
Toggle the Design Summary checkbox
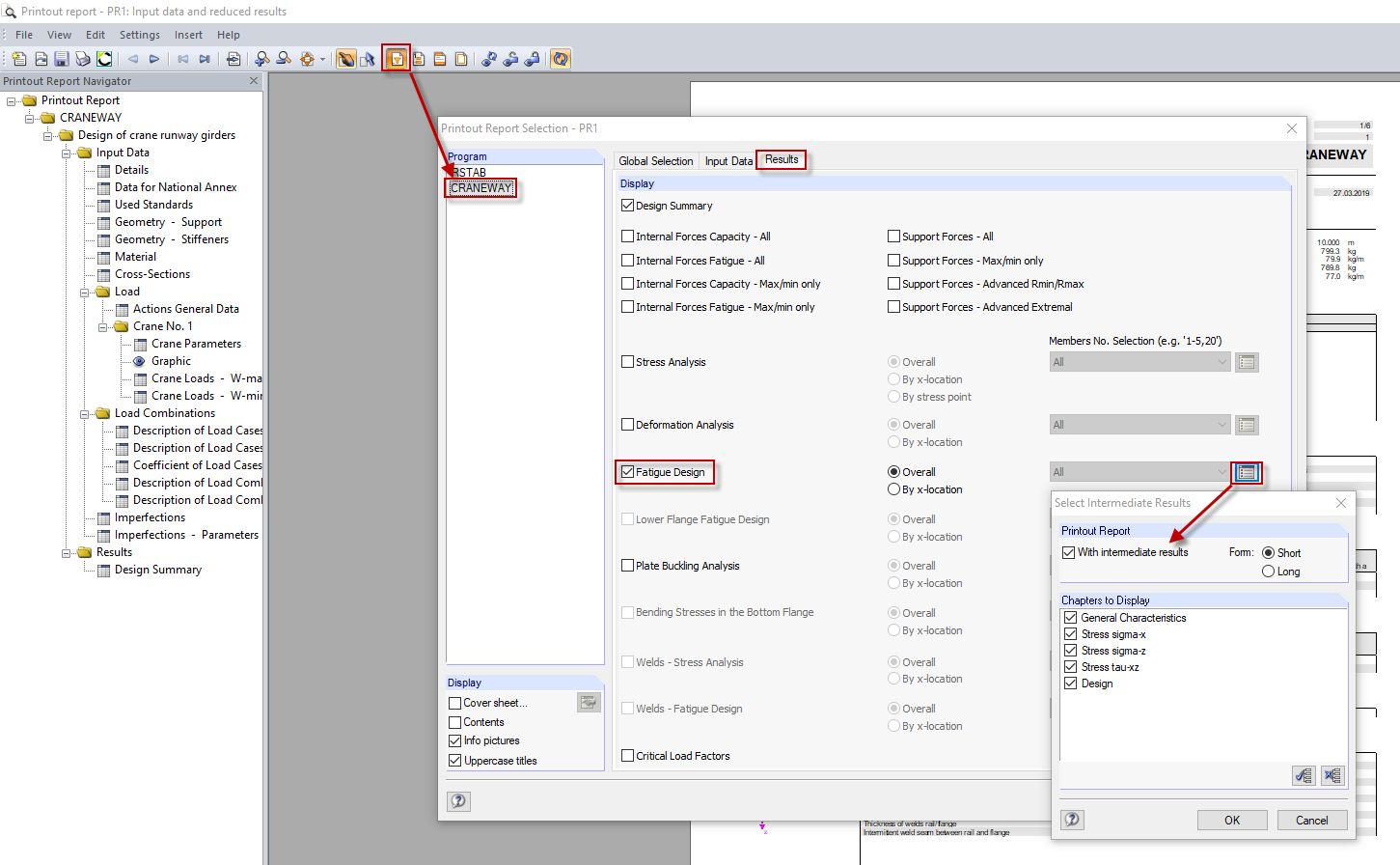[x=628, y=206]
